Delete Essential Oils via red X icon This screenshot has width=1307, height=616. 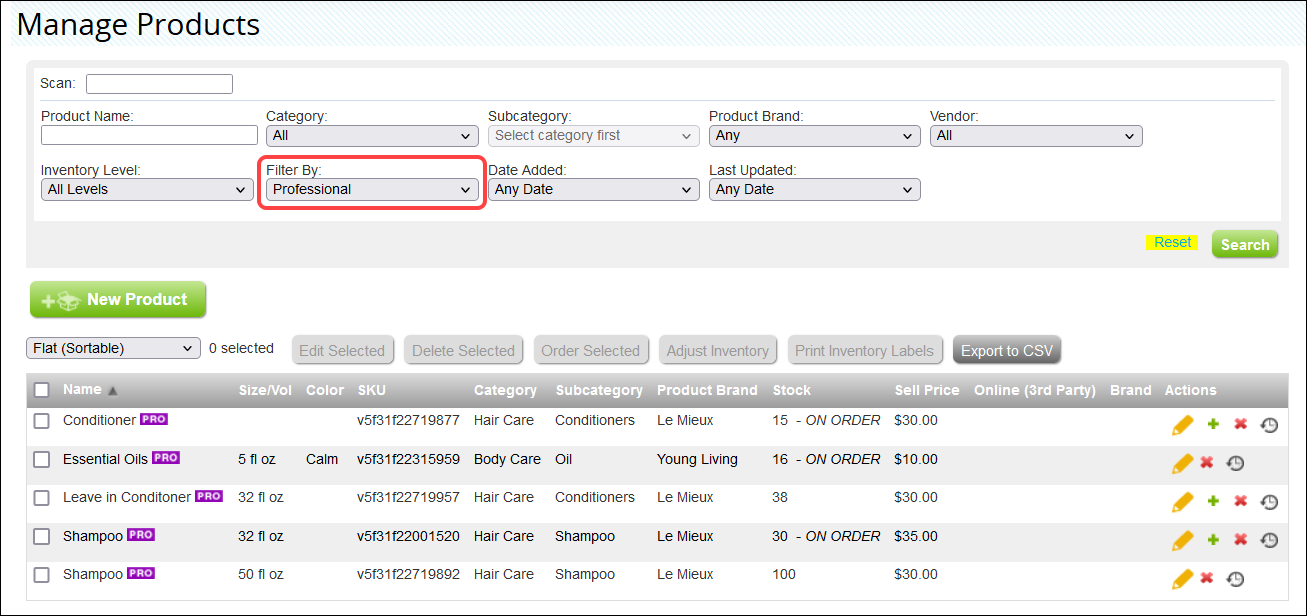[1206, 462]
